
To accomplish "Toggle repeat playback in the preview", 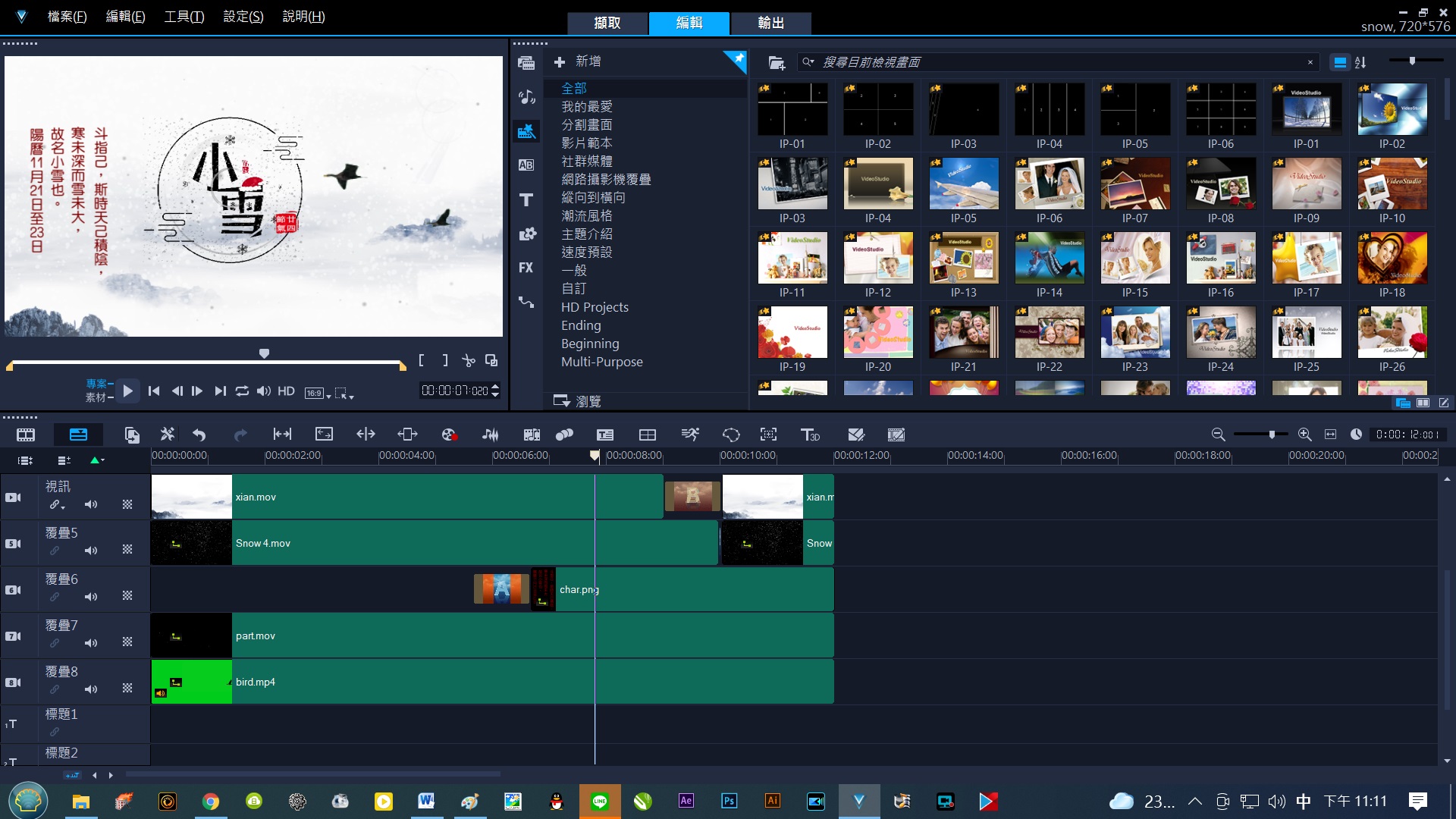I will click(242, 391).
